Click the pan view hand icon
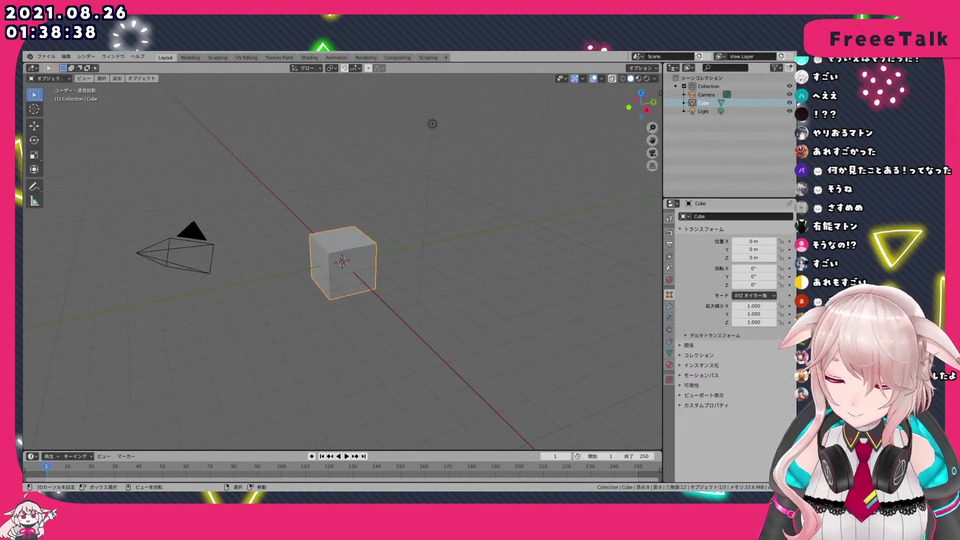 pyautogui.click(x=652, y=140)
